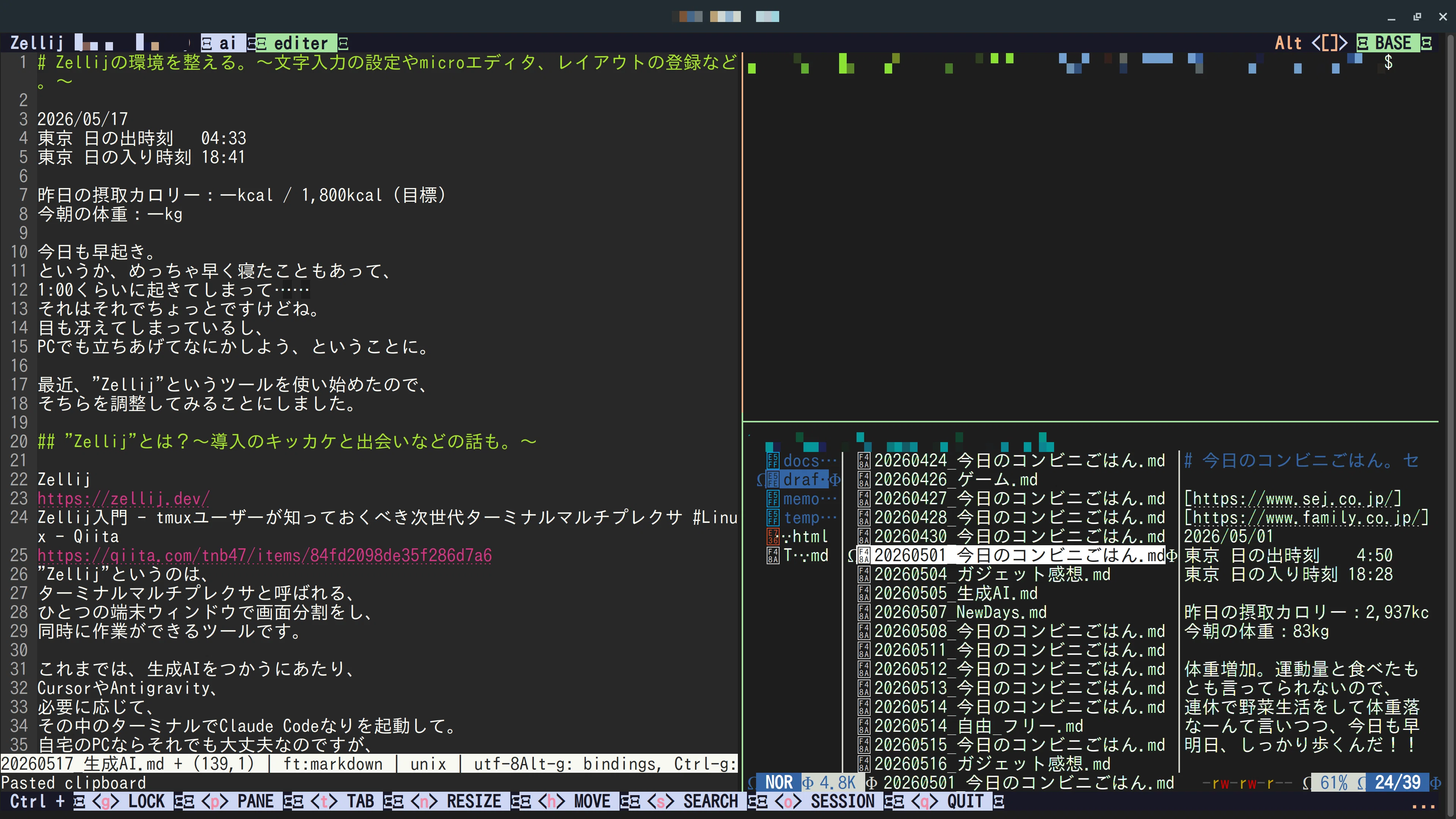Screen dimensions: 1456x819
Task: Click the ft:markdown entry in editor status line
Action: point(333,764)
